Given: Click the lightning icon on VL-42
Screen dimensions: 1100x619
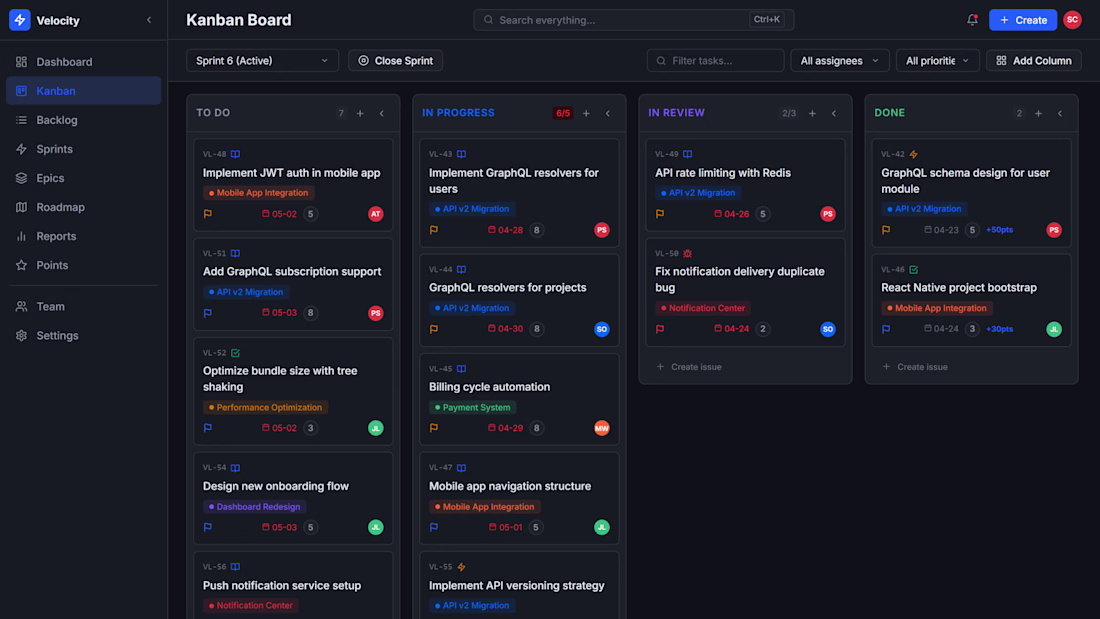Looking at the screenshot, I should (913, 154).
